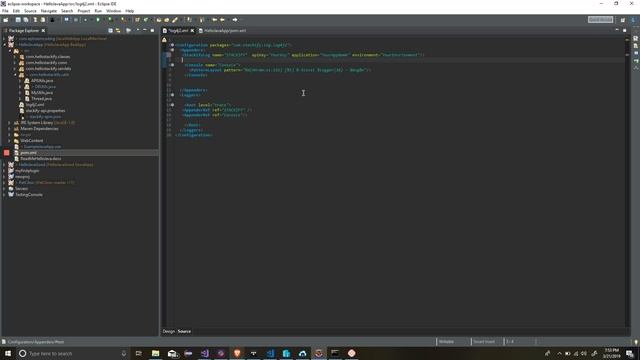Viewport: 640px width, 360px height.
Task: Click the Save All toolbar icon
Action: pos(26,20)
